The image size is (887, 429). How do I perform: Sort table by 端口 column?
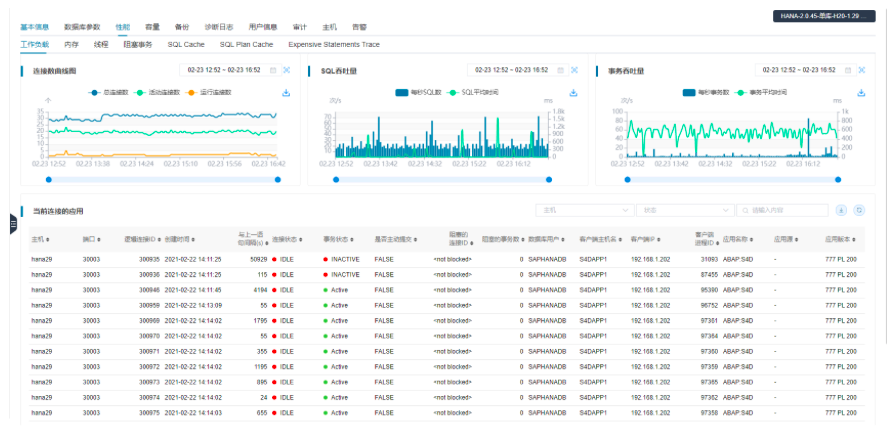(x=99, y=240)
